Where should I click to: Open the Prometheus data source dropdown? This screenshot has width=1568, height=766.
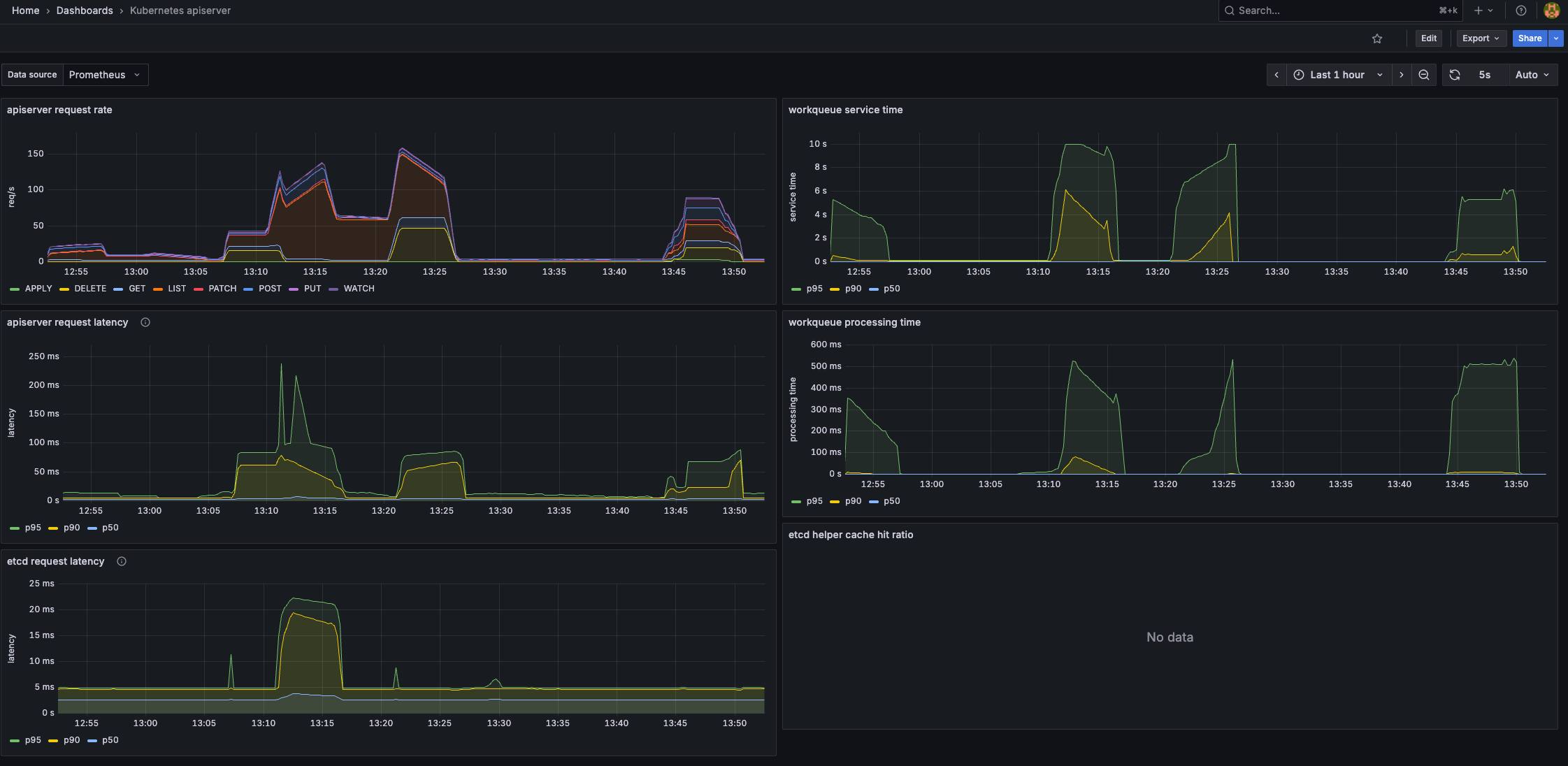pyautogui.click(x=105, y=75)
